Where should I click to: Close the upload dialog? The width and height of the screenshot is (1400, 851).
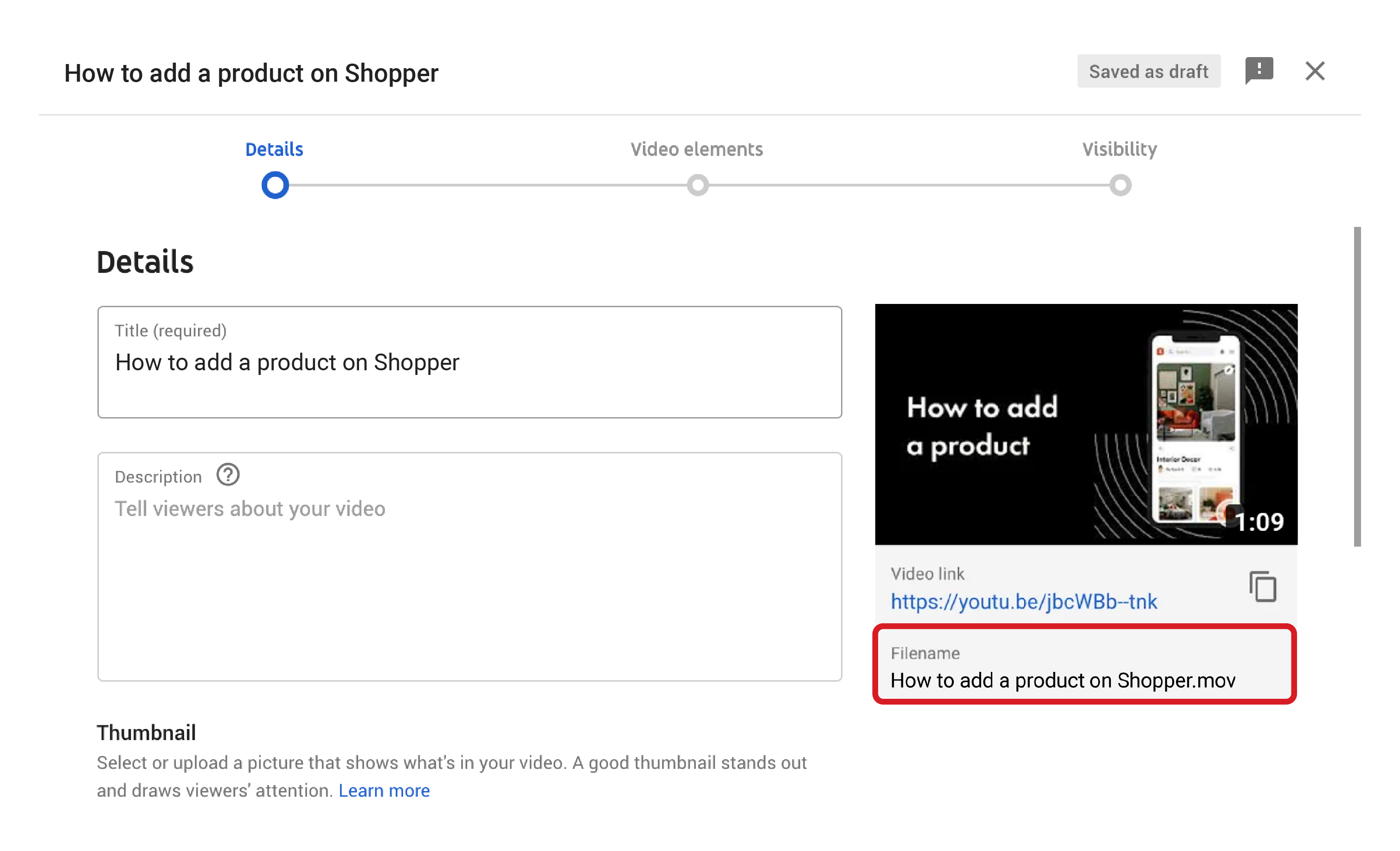pos(1314,71)
